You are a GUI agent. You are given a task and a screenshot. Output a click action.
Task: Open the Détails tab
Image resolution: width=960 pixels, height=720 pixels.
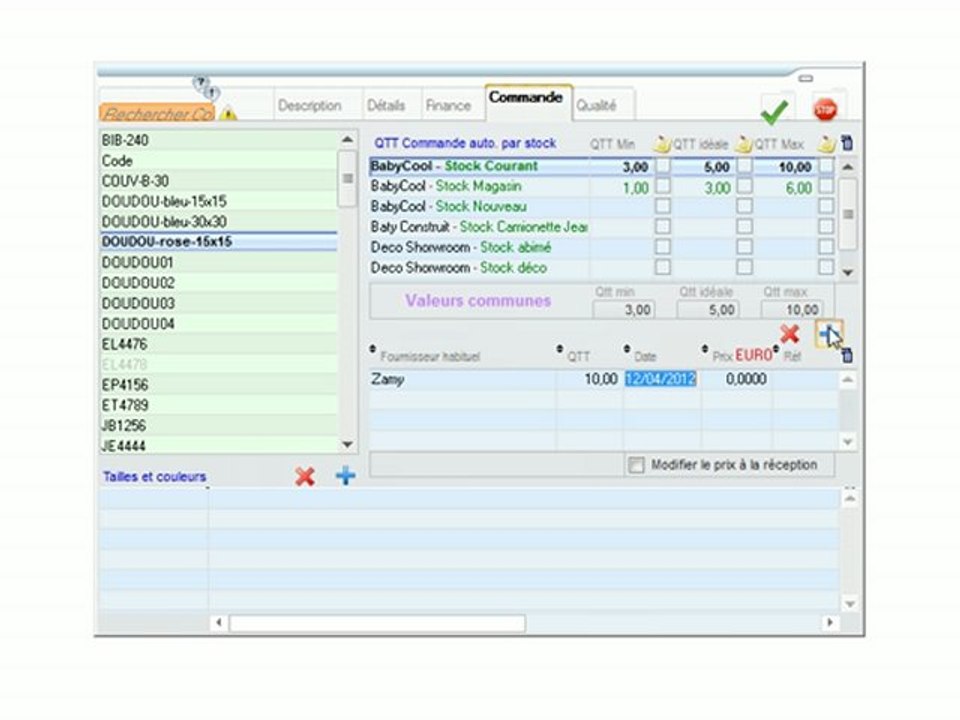(x=386, y=105)
